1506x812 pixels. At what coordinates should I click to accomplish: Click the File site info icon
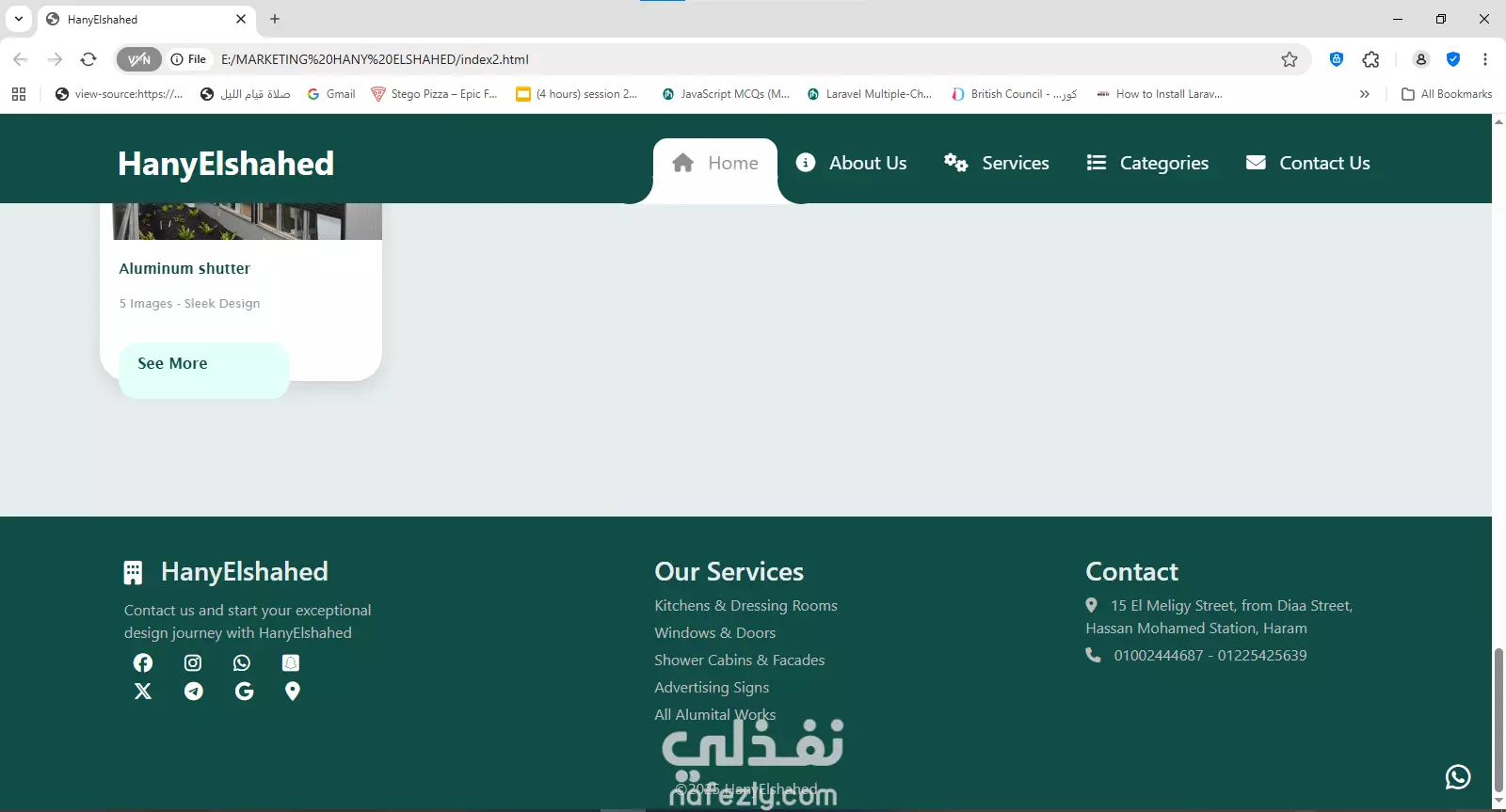pos(188,59)
